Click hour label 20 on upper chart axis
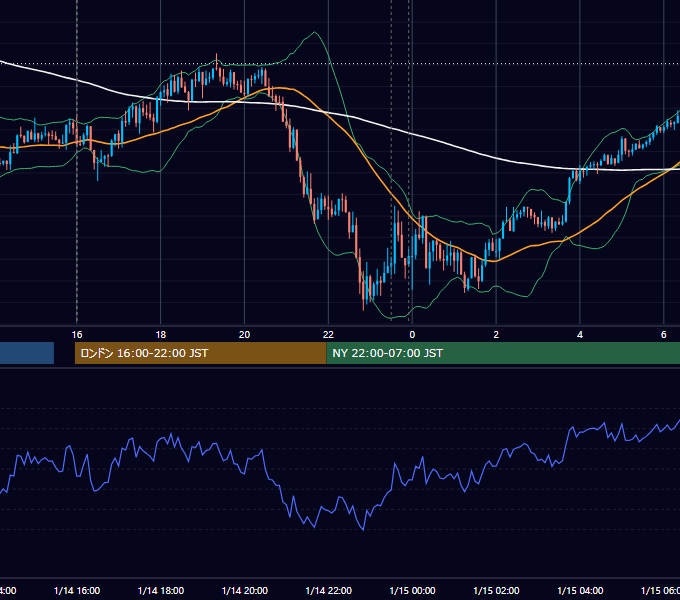 pyautogui.click(x=245, y=335)
